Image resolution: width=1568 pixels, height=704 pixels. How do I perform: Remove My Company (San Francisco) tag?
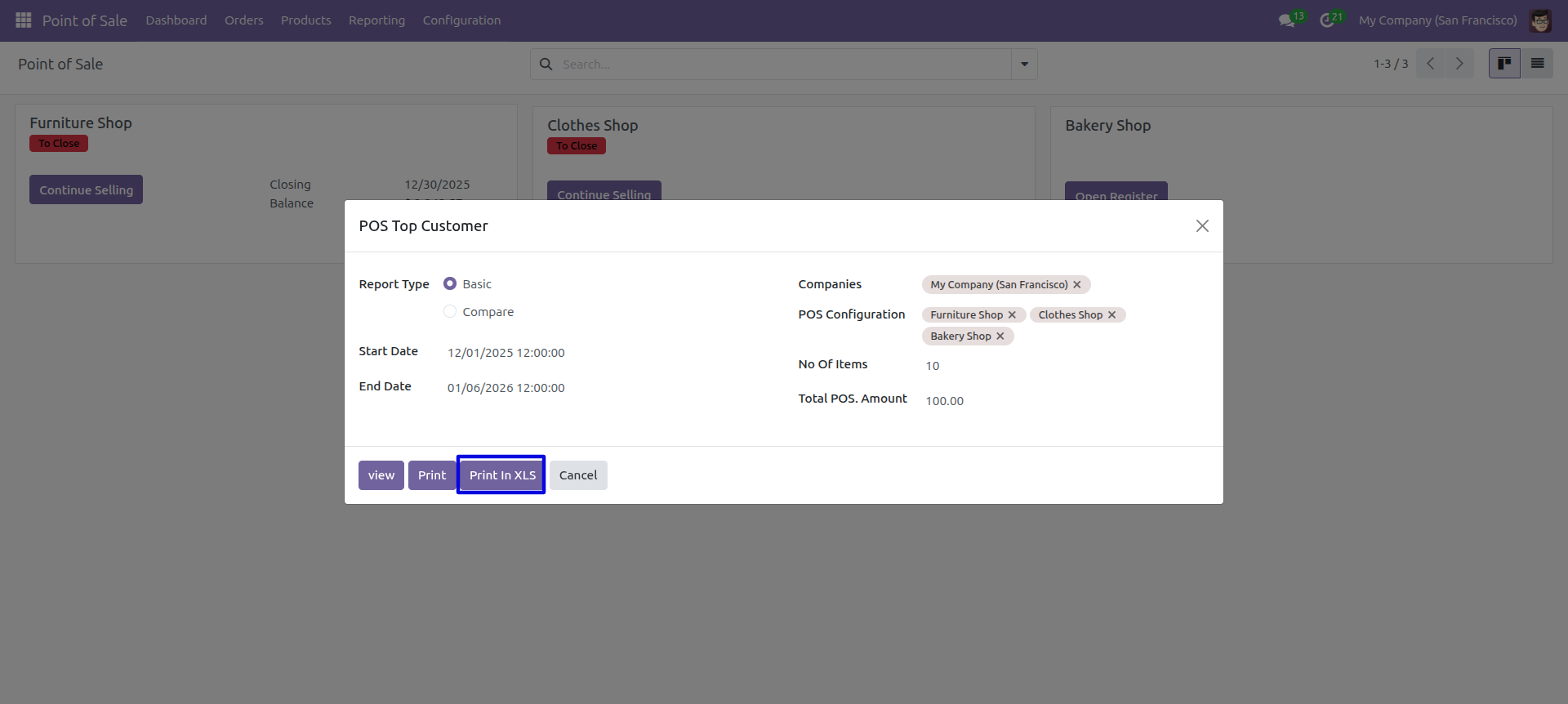[1077, 284]
